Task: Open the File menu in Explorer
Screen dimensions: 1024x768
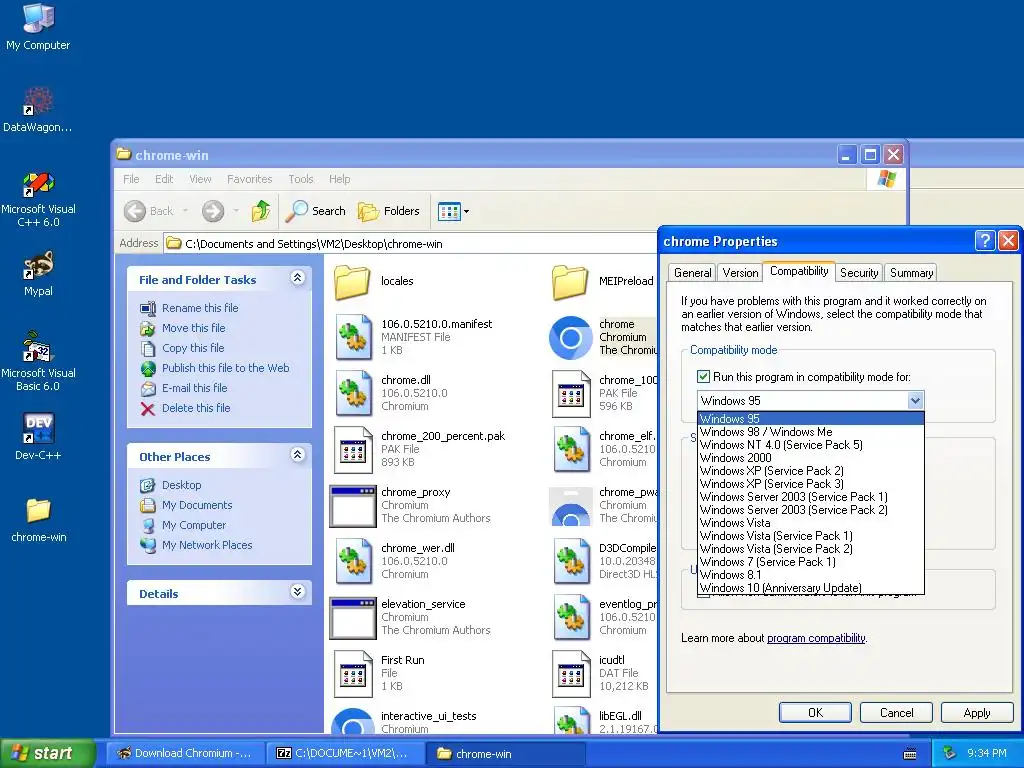Action: (131, 179)
